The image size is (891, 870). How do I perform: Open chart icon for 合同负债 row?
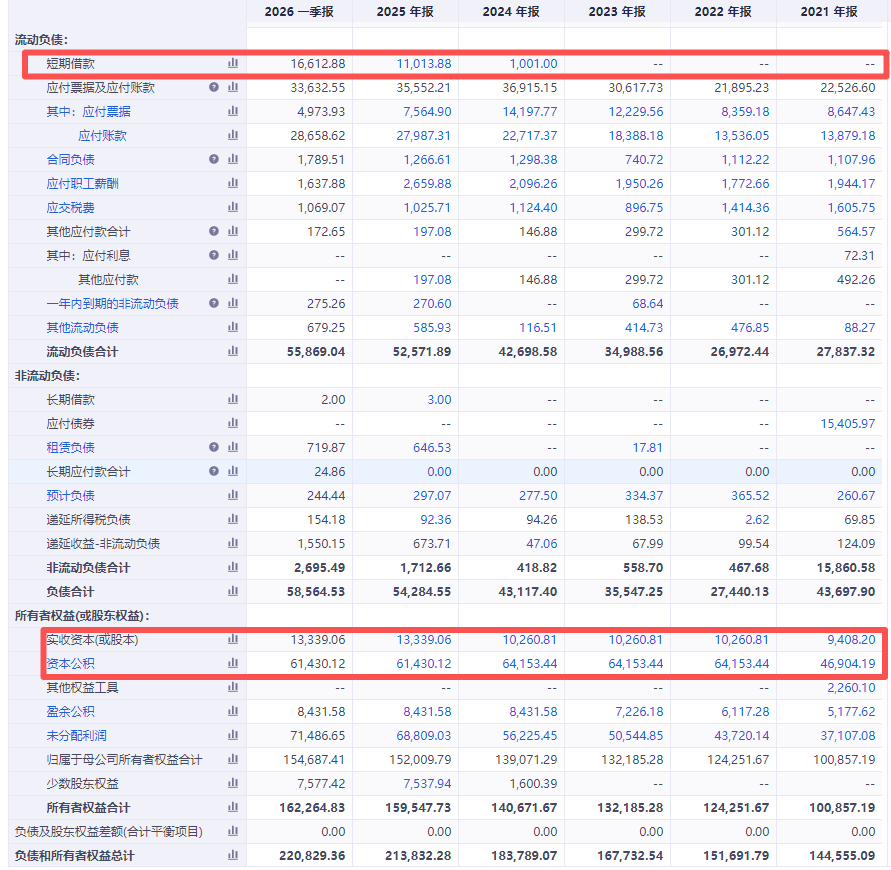[232, 159]
